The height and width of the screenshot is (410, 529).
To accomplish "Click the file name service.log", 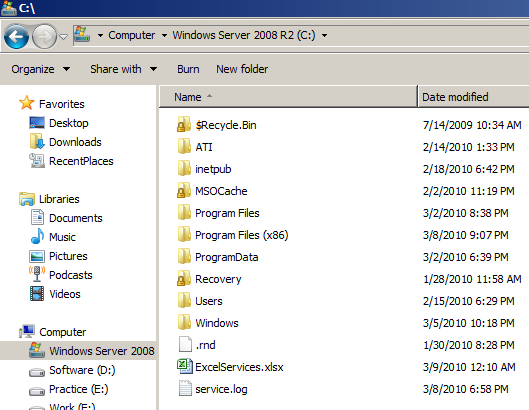I will (x=221, y=389).
